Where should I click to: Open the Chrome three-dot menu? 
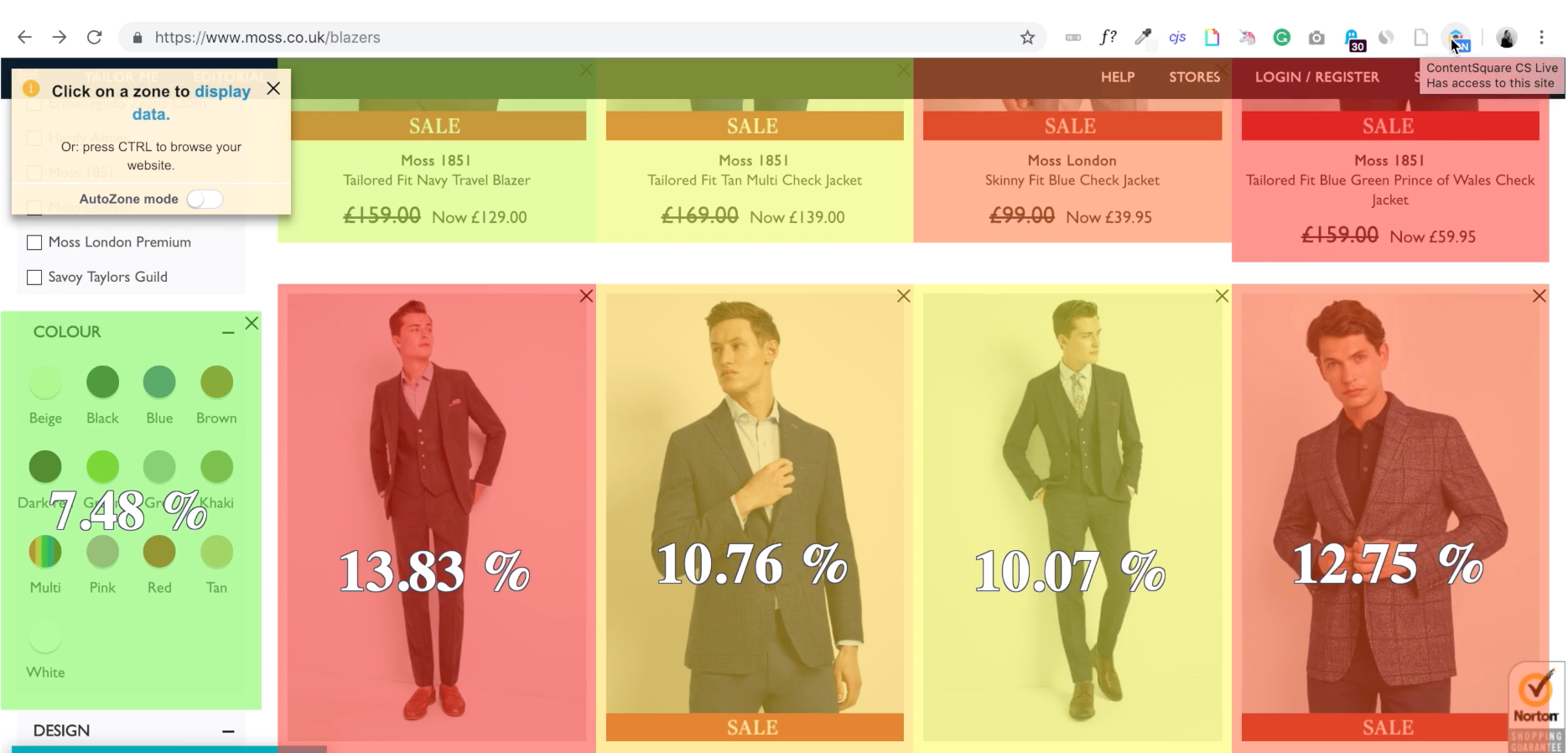[x=1541, y=37]
